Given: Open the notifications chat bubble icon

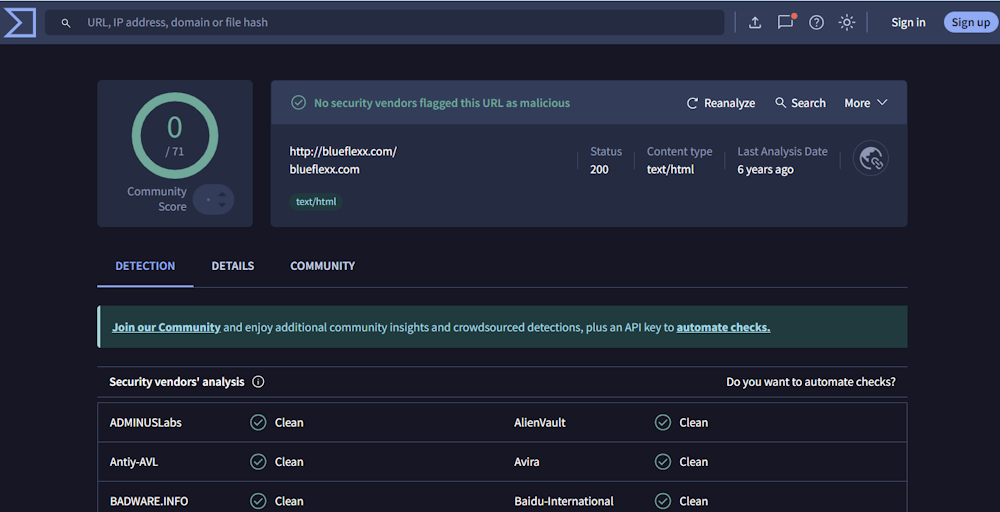Looking at the screenshot, I should pyautogui.click(x=786, y=22).
